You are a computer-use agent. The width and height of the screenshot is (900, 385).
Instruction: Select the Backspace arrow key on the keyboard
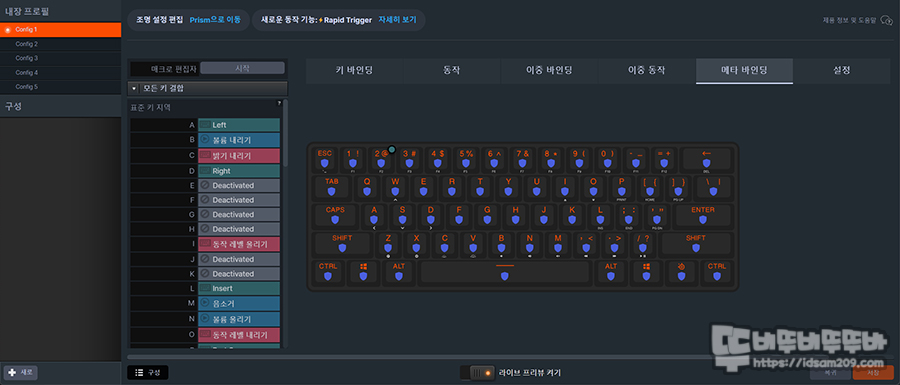point(706,159)
